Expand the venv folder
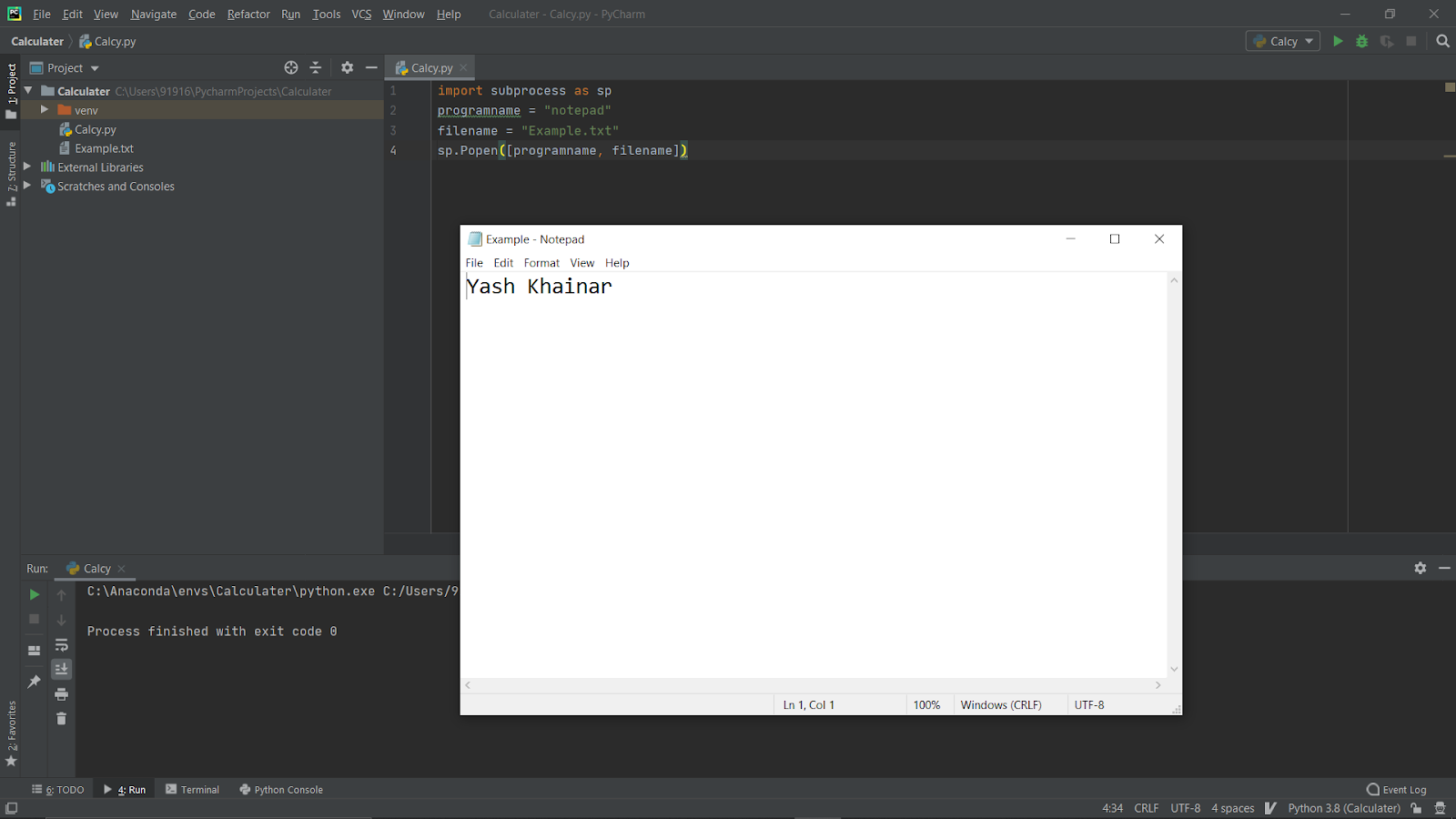Screen dimensions: 1456x819 coord(44,109)
